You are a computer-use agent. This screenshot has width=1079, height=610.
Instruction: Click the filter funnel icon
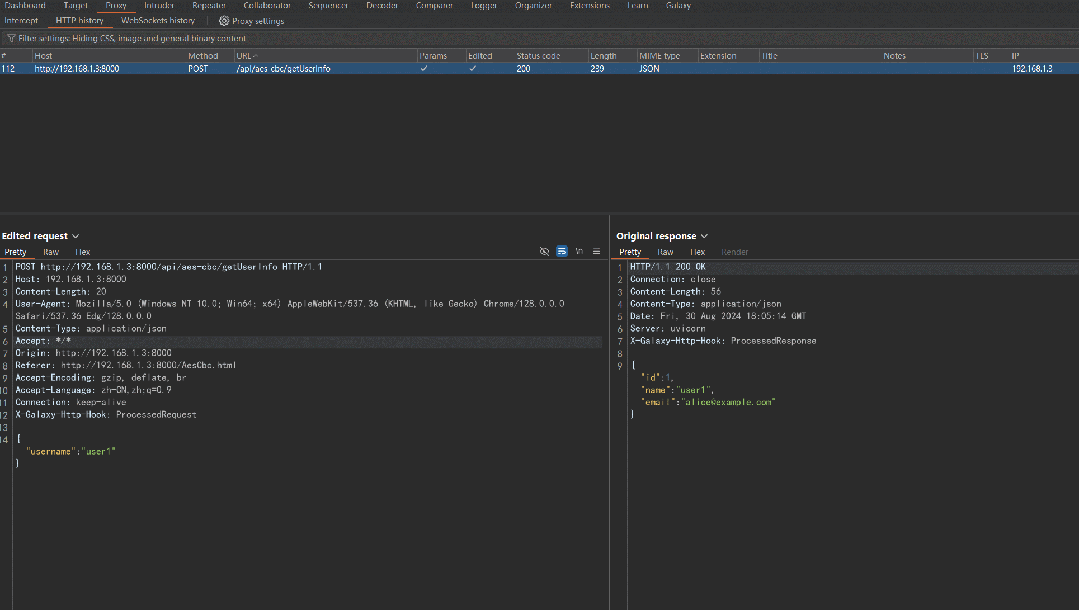pyautogui.click(x=11, y=38)
